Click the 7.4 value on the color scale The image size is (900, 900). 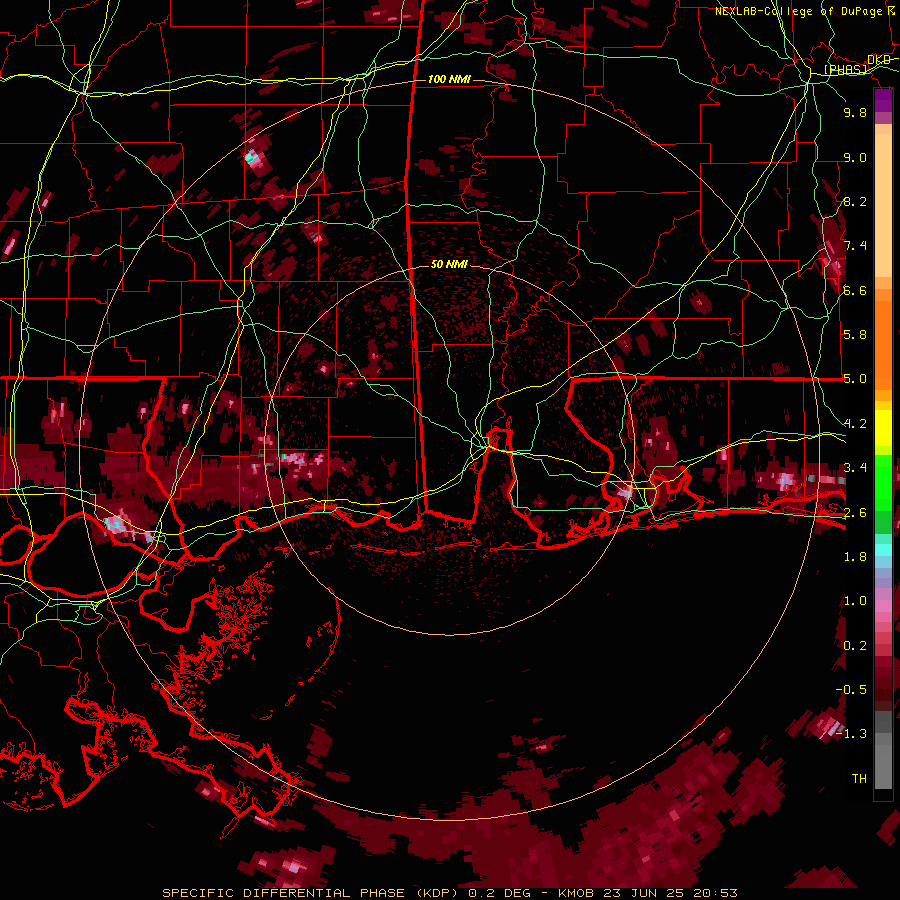pos(855,246)
